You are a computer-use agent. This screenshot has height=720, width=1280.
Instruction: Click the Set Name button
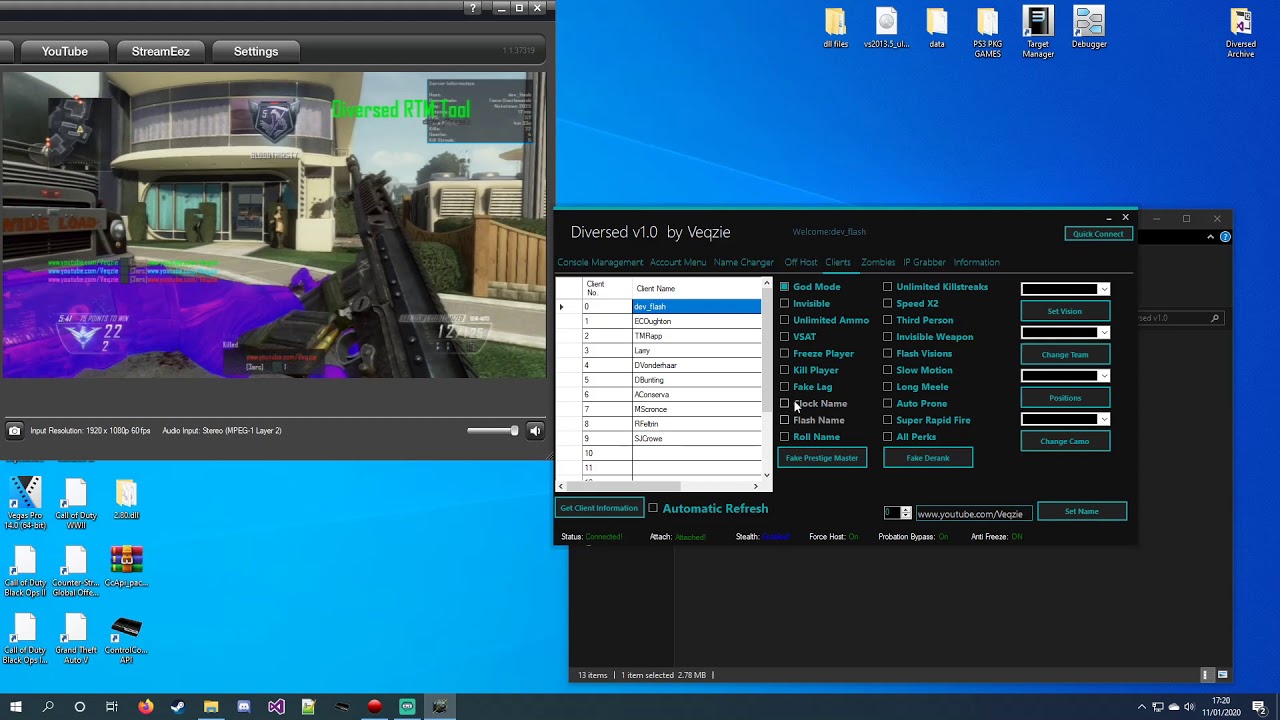[1082, 511]
